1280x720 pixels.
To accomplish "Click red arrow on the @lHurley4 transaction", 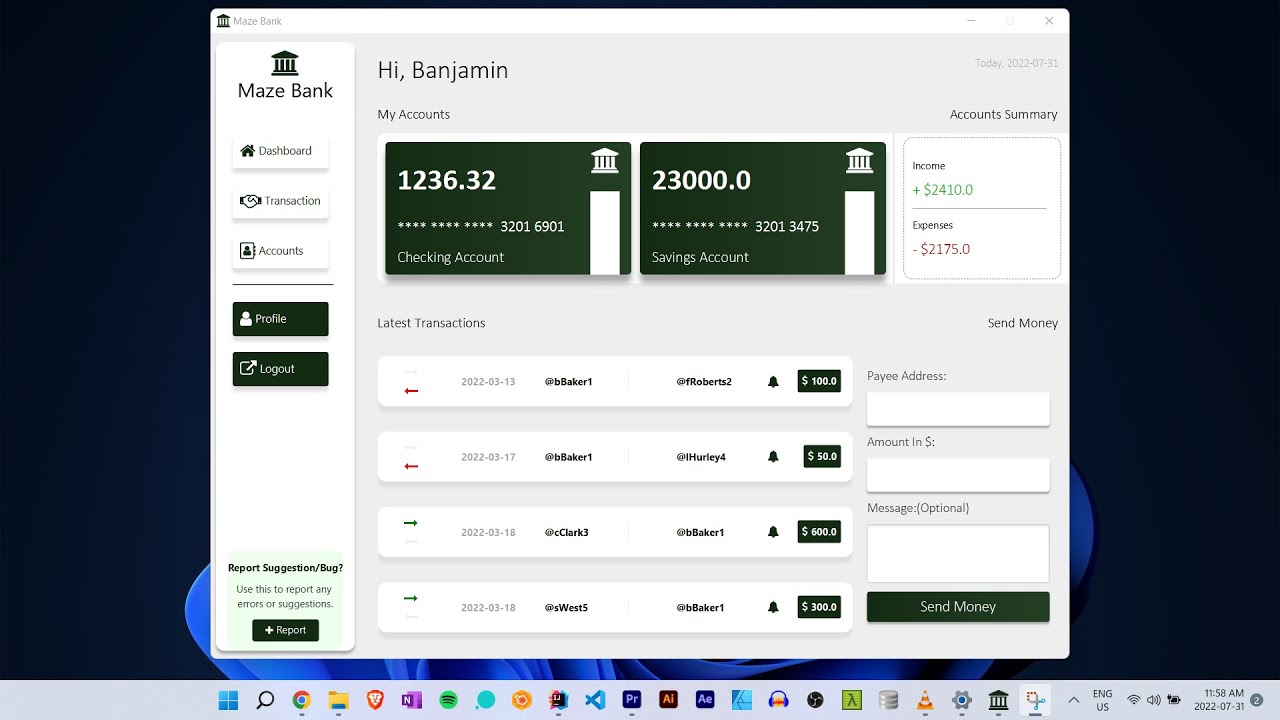I will (411, 466).
